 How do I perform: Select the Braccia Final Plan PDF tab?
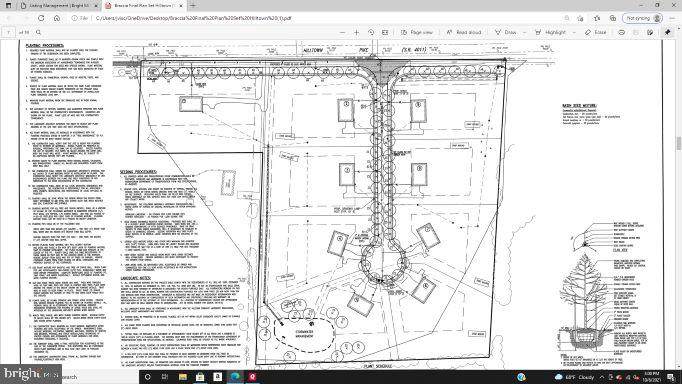click(x=144, y=6)
